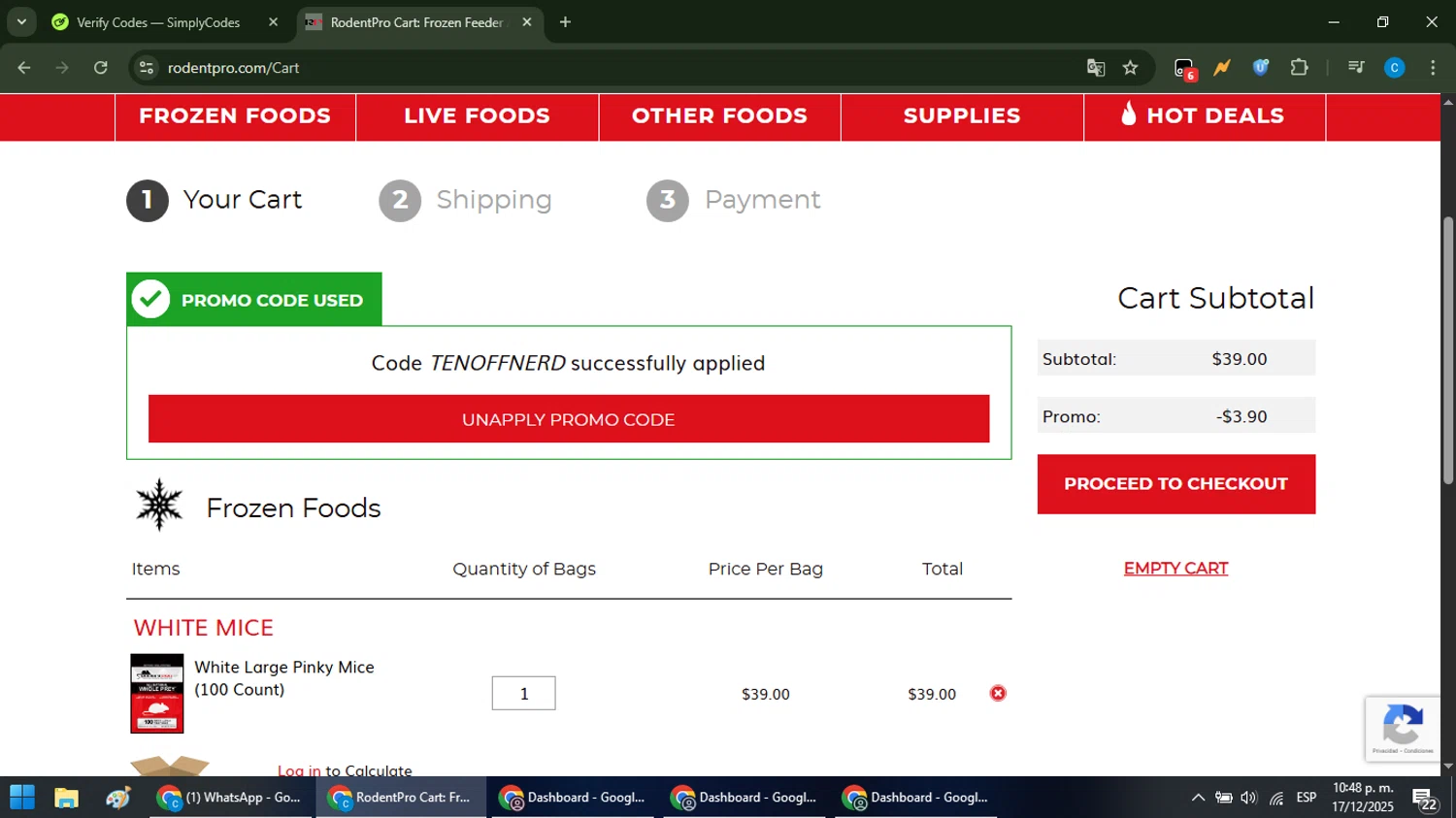Open the White Large Pinky Mice product thumbnail
1456x818 pixels.
coord(157,693)
